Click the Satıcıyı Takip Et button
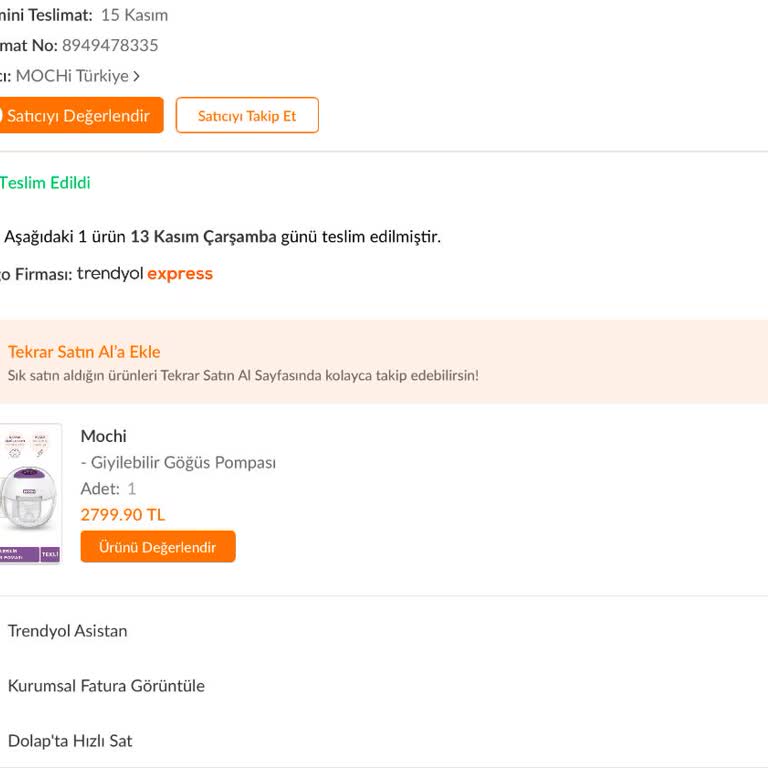Screen dimensions: 768x768 tap(247, 116)
